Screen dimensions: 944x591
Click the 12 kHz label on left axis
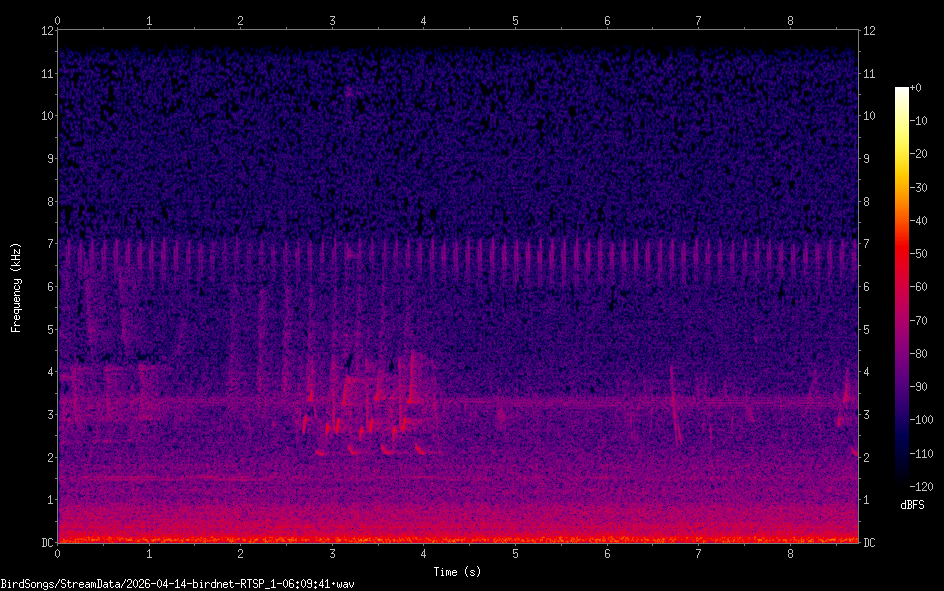pos(46,31)
